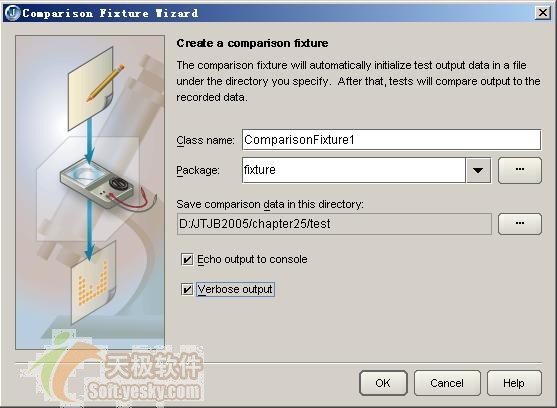557x408 pixels.
Task: Toggle the Echo output to console checkbox
Action: click(x=187, y=260)
